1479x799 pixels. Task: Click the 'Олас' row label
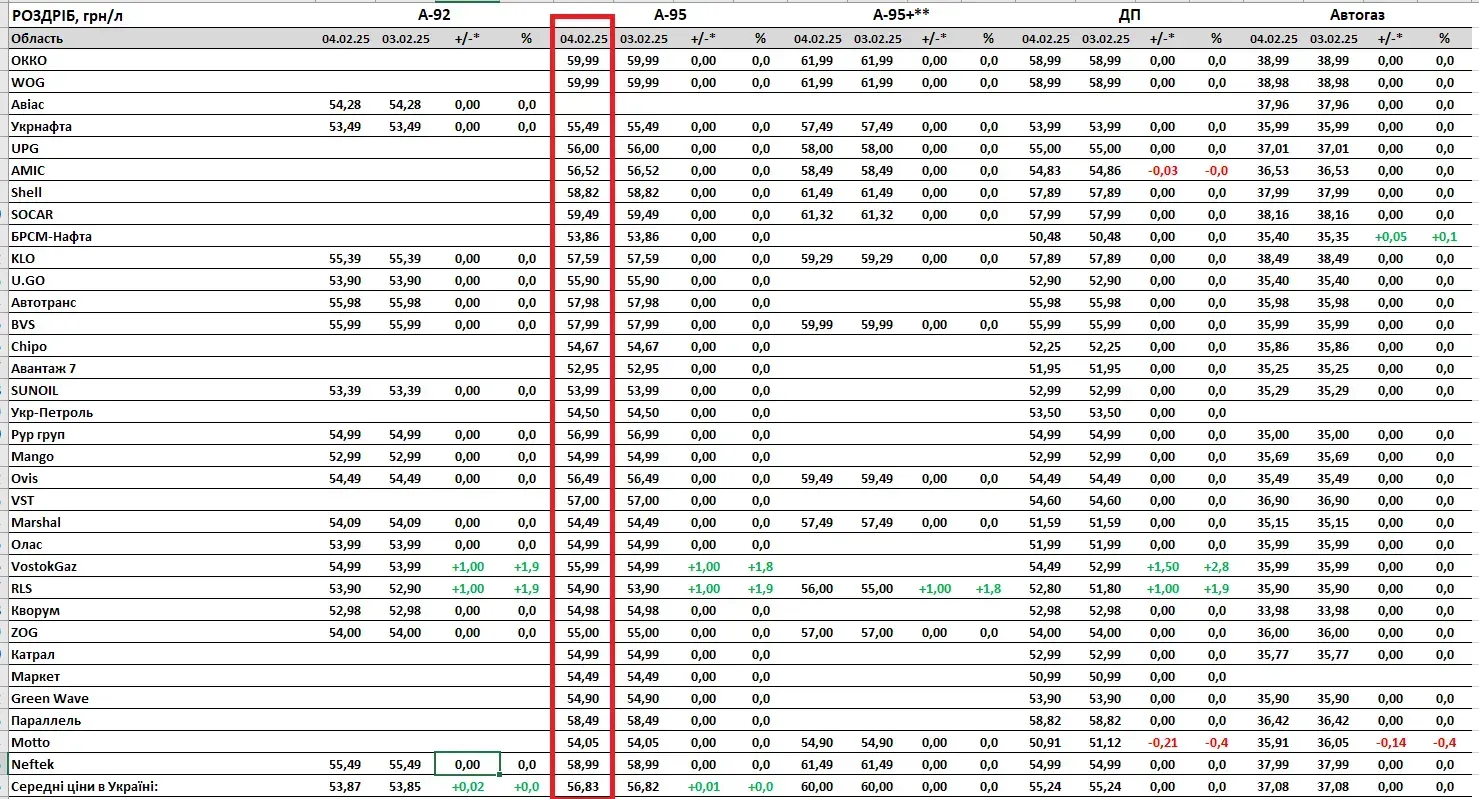pos(27,544)
